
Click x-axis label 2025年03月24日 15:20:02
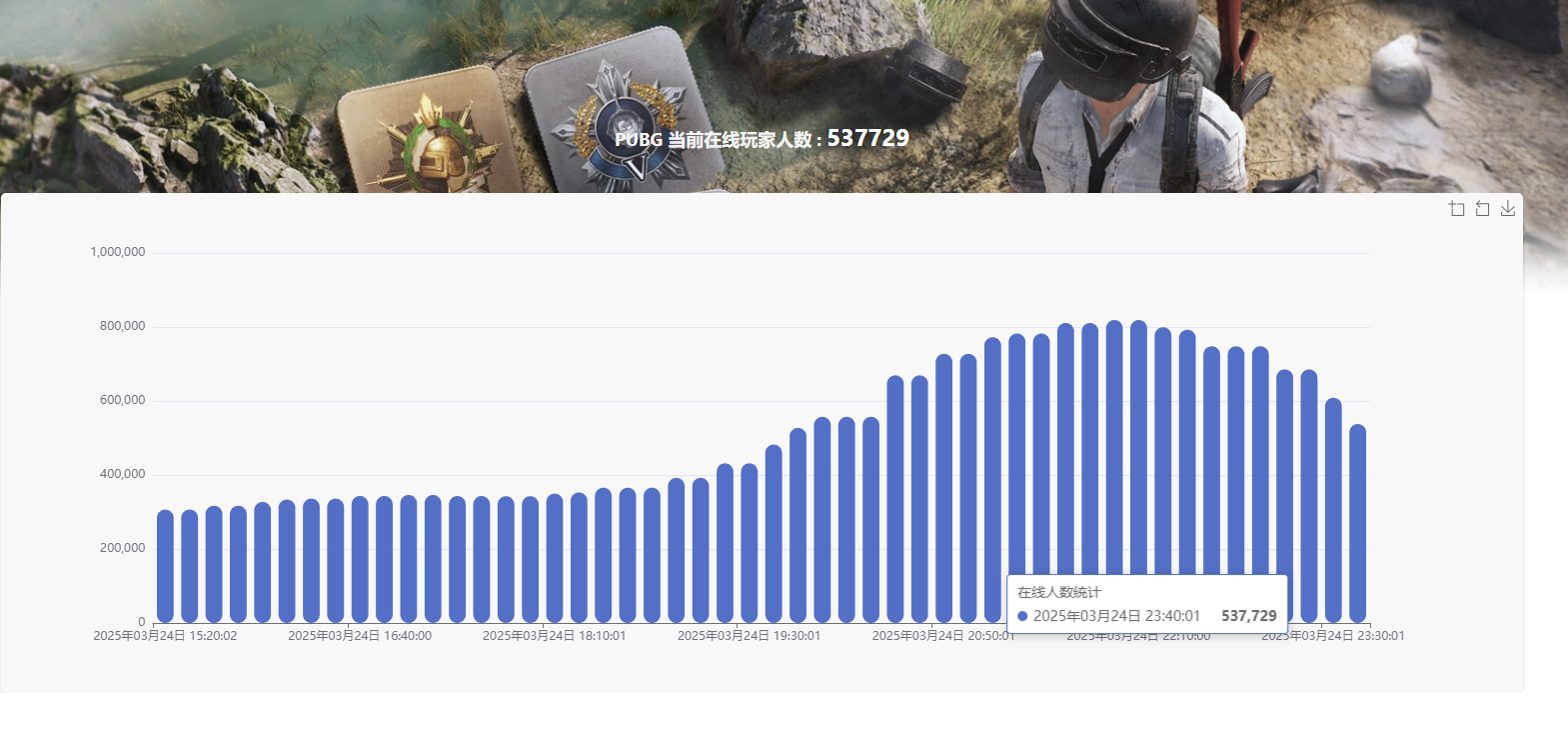[165, 636]
